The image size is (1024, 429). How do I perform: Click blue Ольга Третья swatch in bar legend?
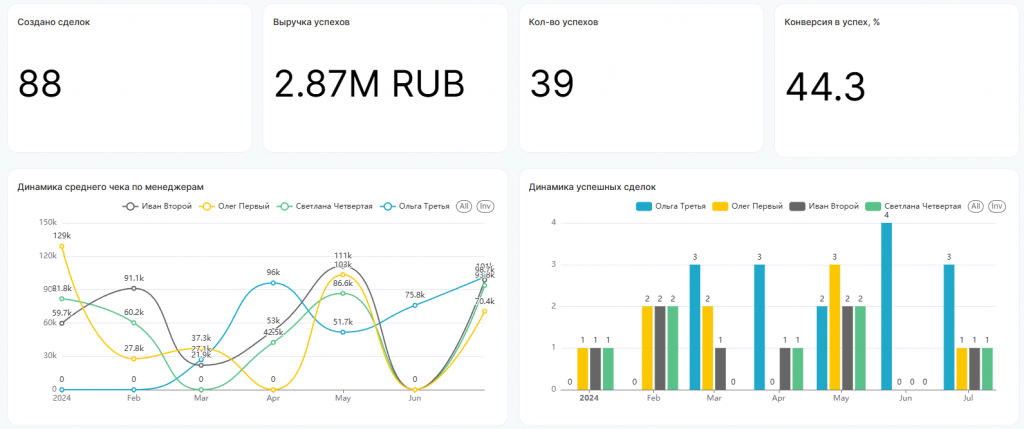coord(645,206)
